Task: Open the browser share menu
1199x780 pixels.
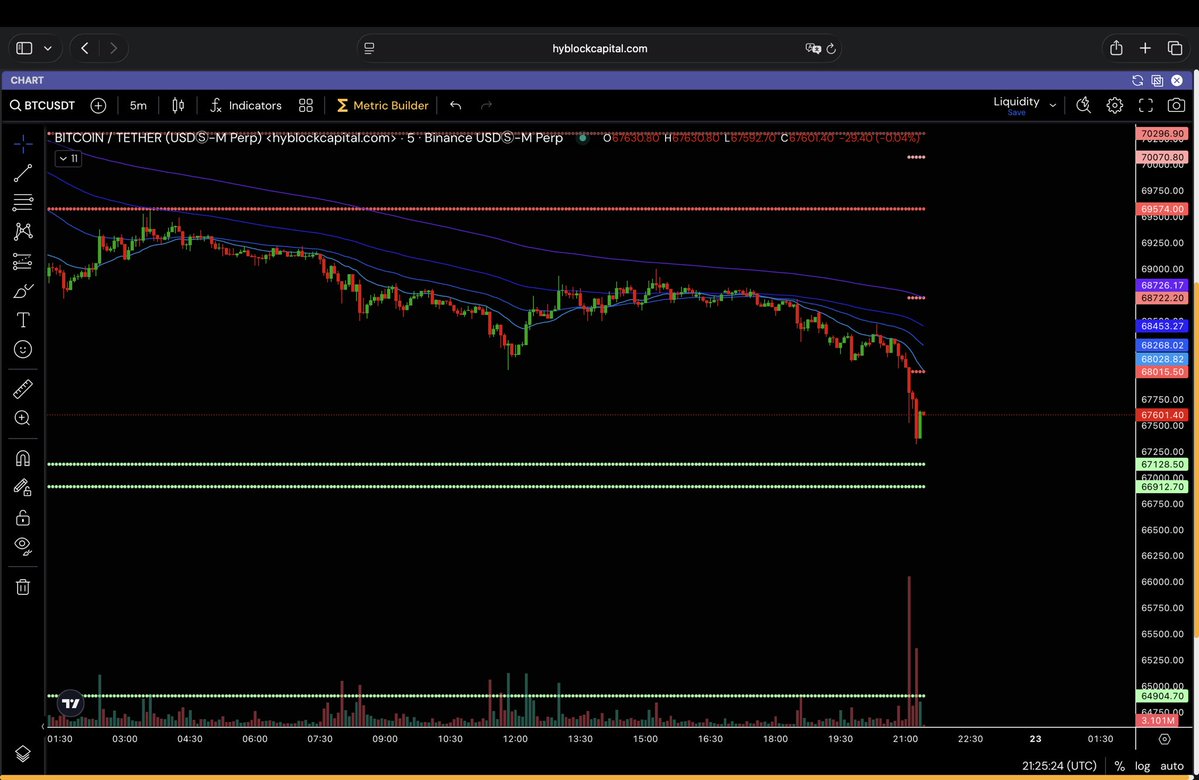Action: point(1116,48)
